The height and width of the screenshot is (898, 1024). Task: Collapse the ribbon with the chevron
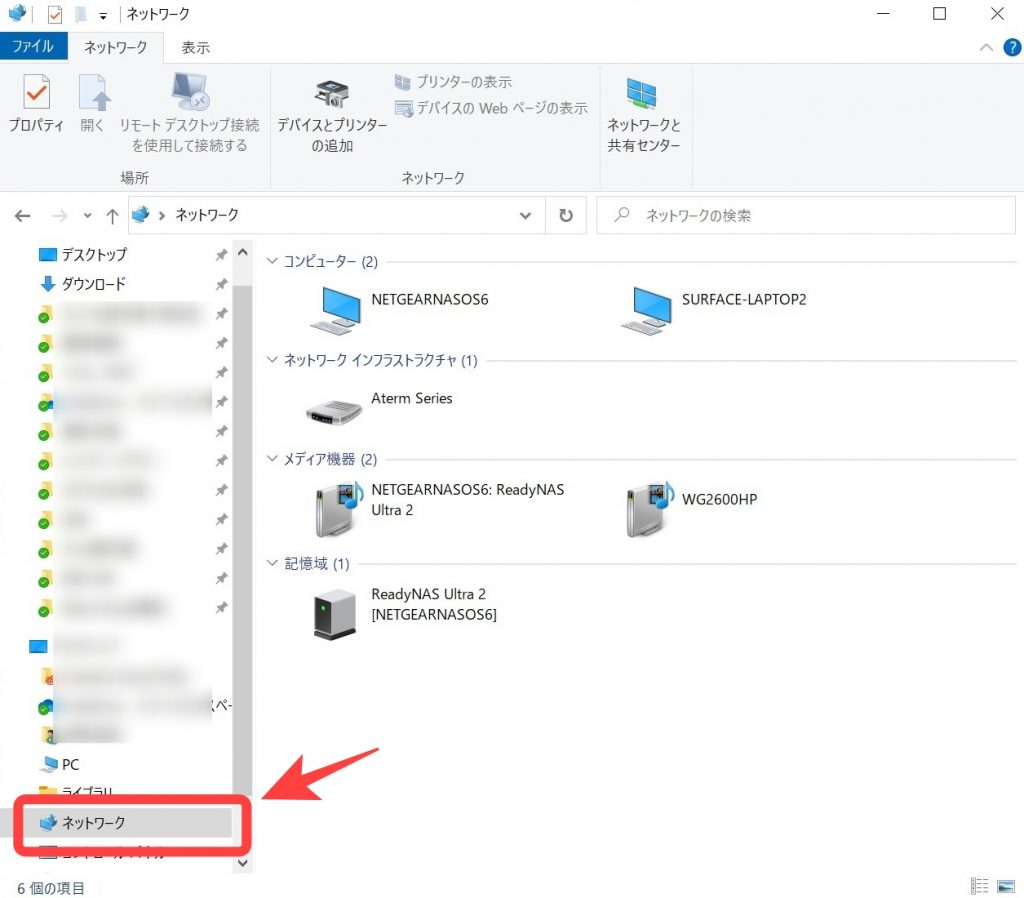click(x=985, y=47)
